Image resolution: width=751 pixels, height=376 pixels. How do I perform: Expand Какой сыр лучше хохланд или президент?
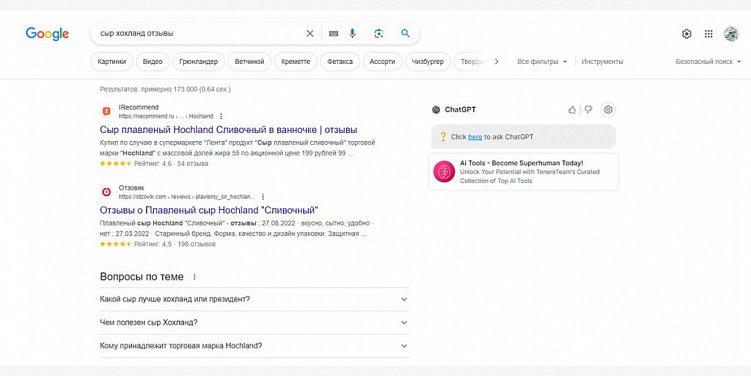point(254,299)
